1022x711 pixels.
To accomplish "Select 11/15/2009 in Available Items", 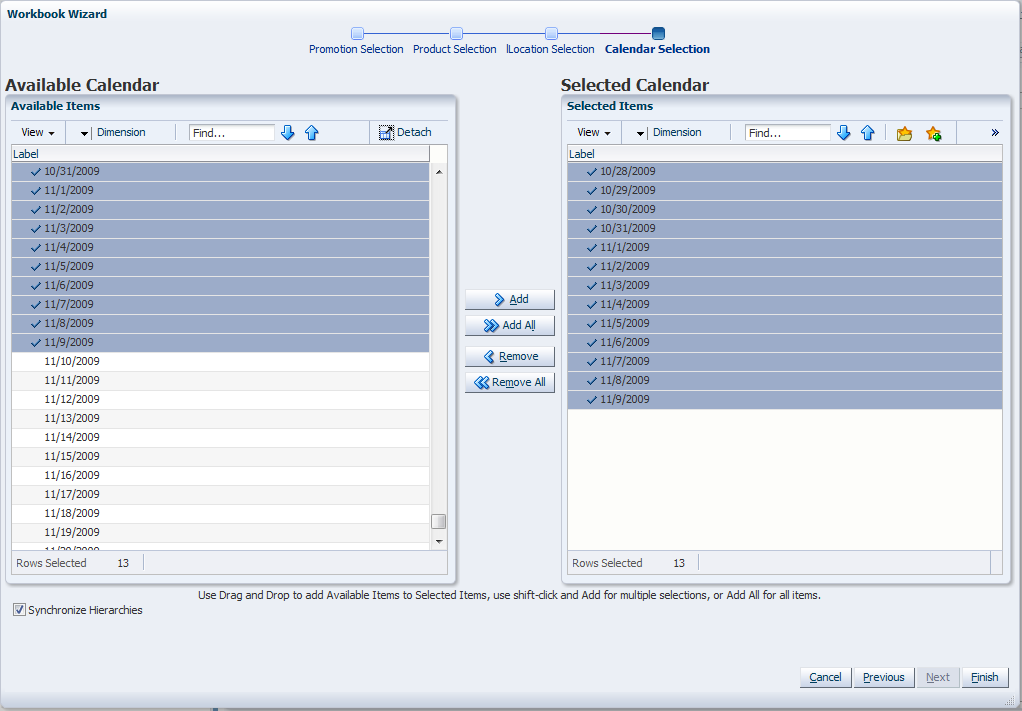I will [220, 456].
